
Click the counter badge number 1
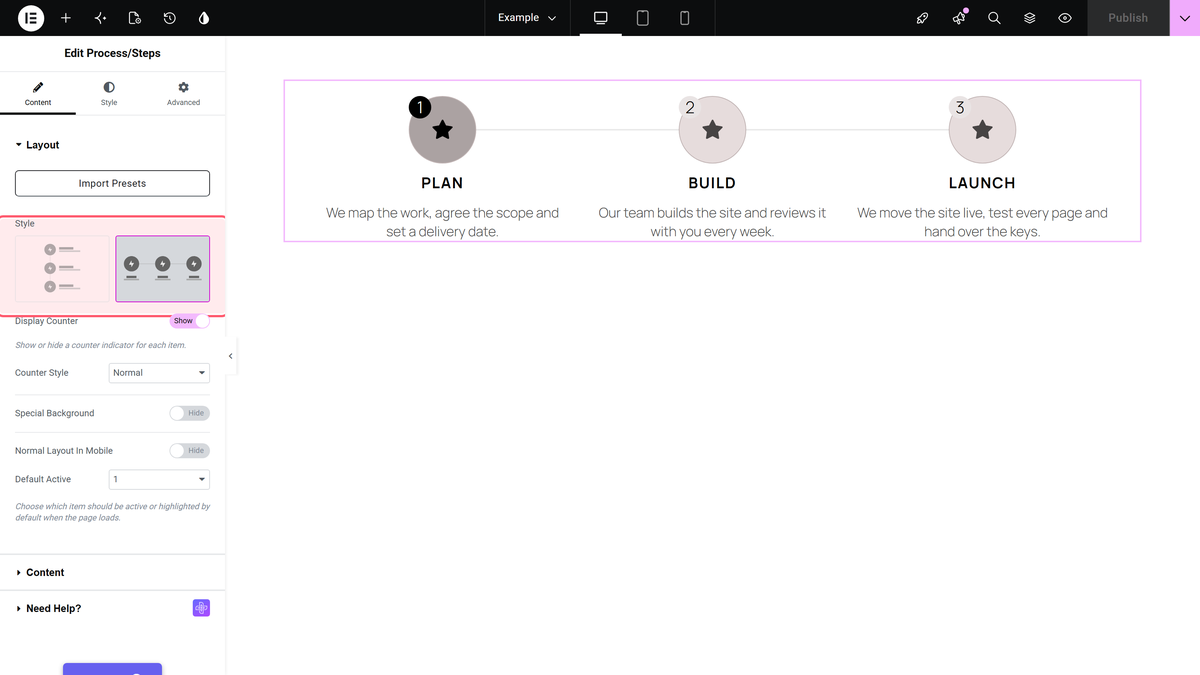420,107
